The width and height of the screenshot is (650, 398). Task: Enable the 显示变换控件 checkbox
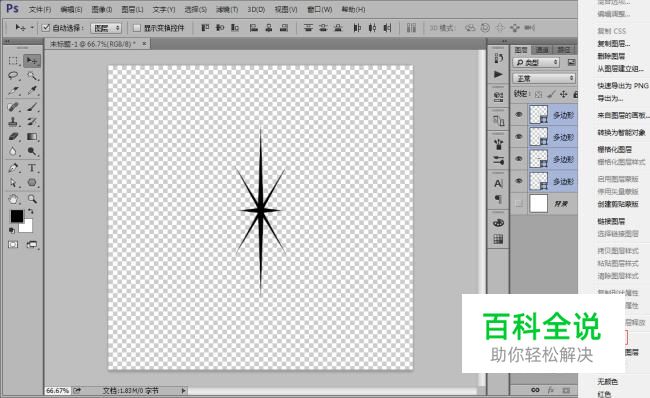point(136,28)
